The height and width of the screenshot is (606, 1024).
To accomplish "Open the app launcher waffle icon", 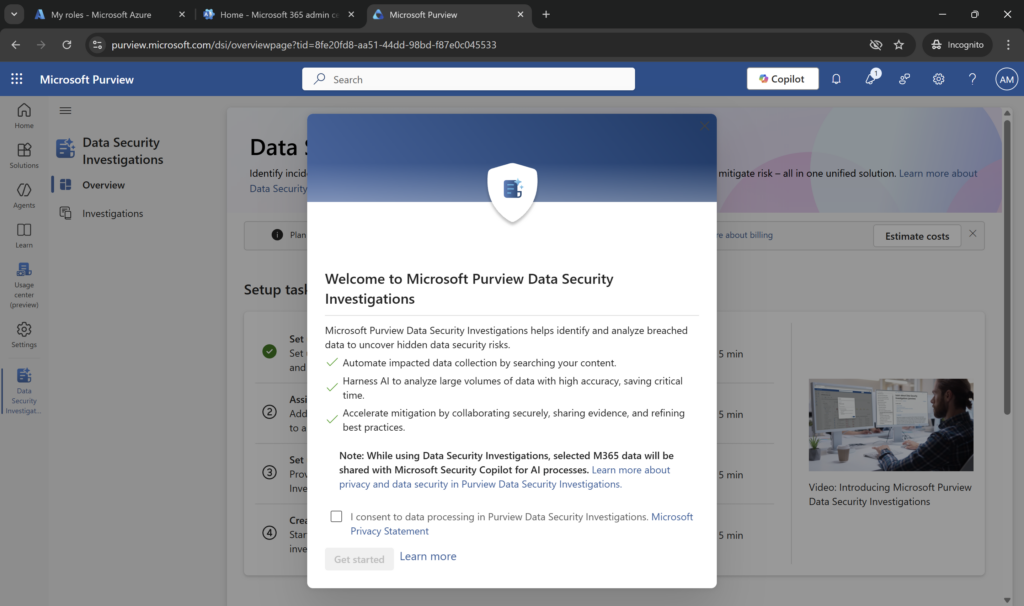I will pyautogui.click(x=17, y=79).
